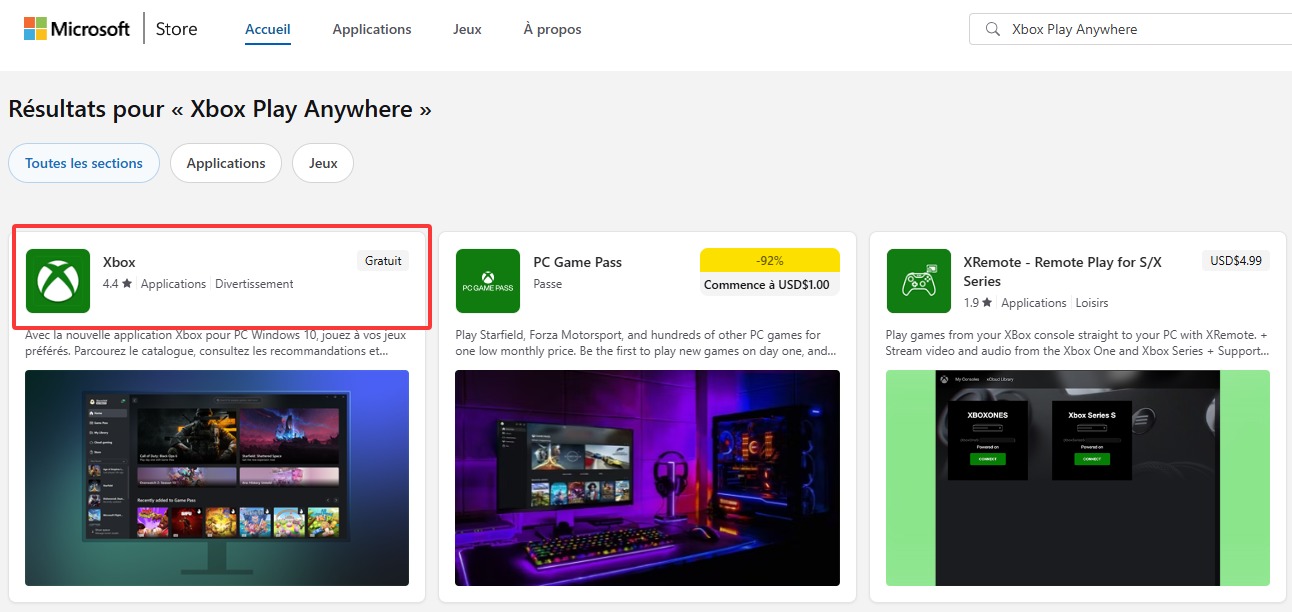Filter results by 'Jeux'
Screen dimensions: 1292x612
(x=322, y=163)
